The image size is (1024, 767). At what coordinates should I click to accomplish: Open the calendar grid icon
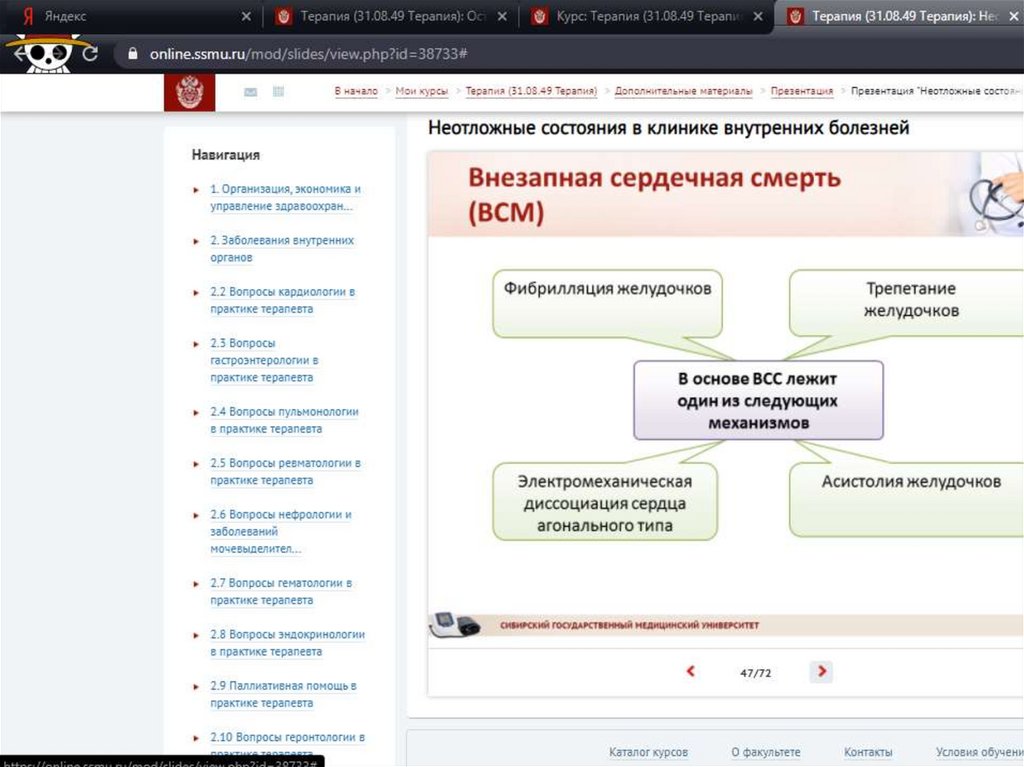click(x=278, y=91)
